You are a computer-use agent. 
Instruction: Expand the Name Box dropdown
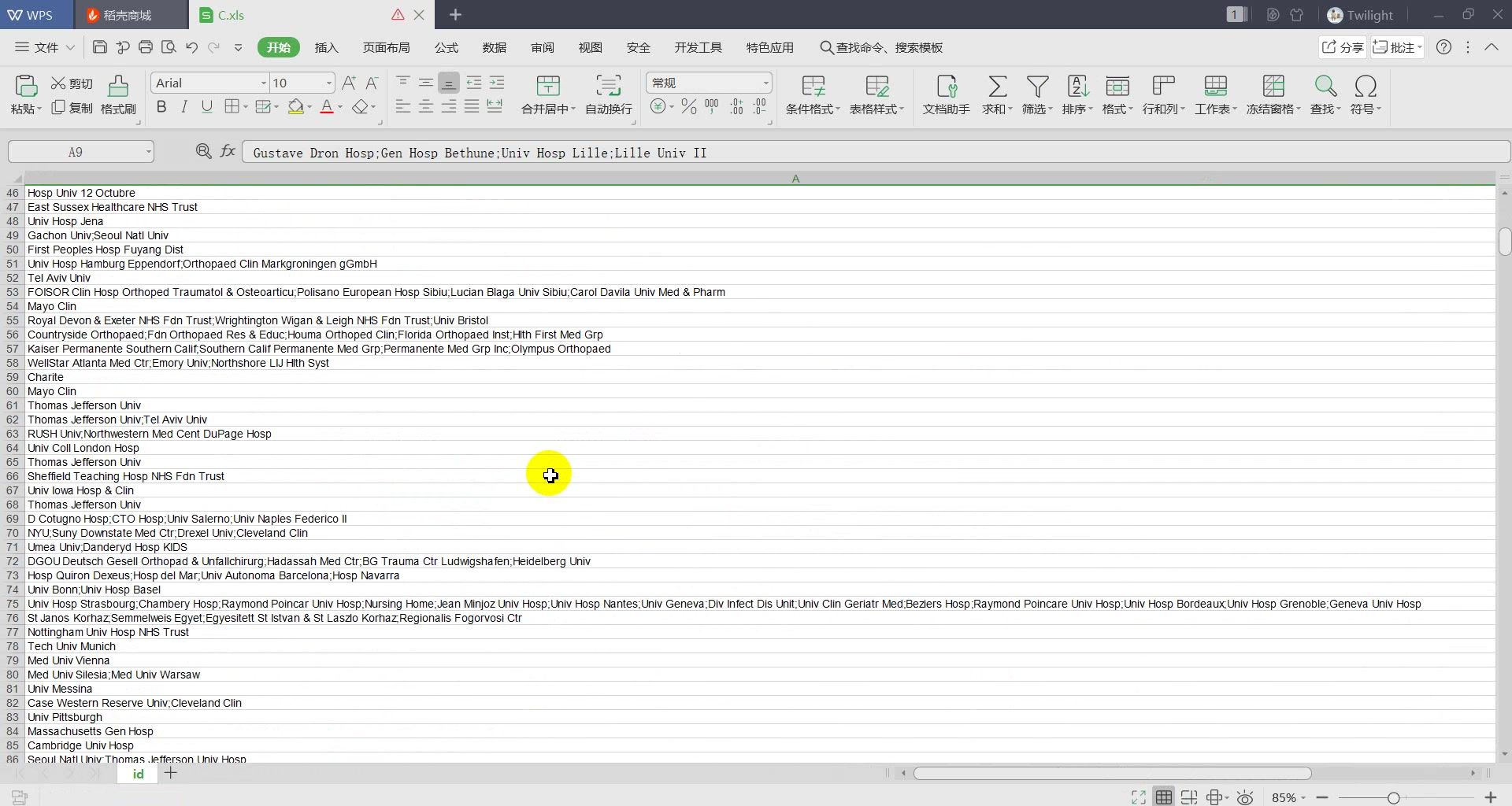coord(148,152)
